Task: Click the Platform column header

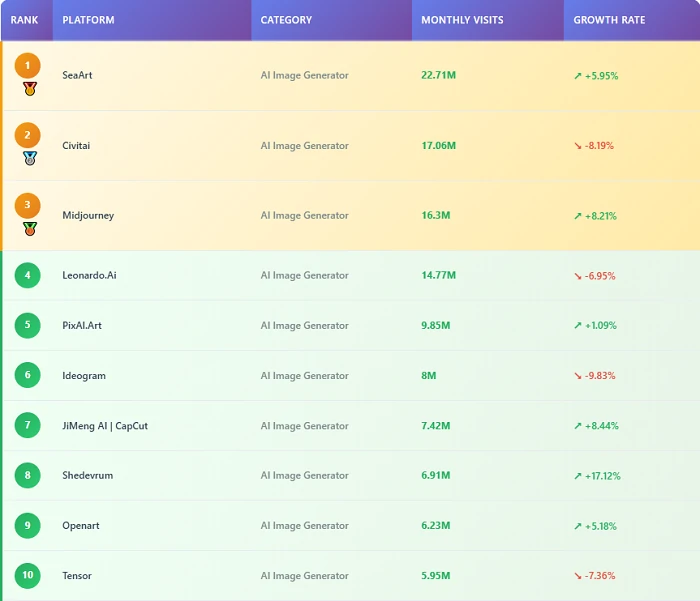Action: (x=88, y=20)
